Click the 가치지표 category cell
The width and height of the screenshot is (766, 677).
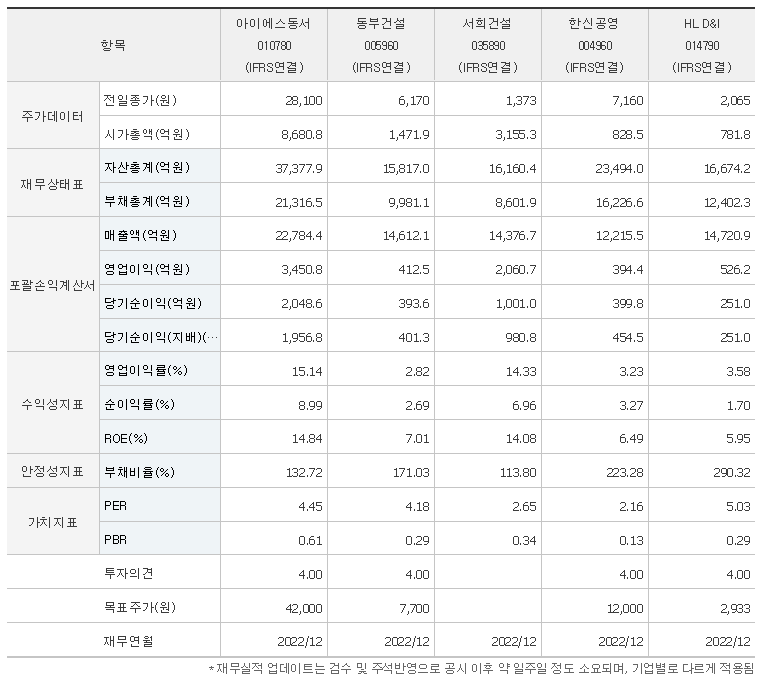[53, 522]
